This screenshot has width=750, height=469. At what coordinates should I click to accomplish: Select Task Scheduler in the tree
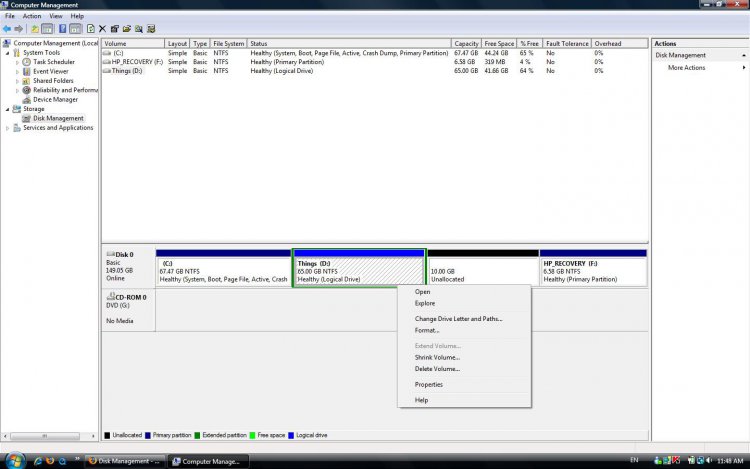54,62
